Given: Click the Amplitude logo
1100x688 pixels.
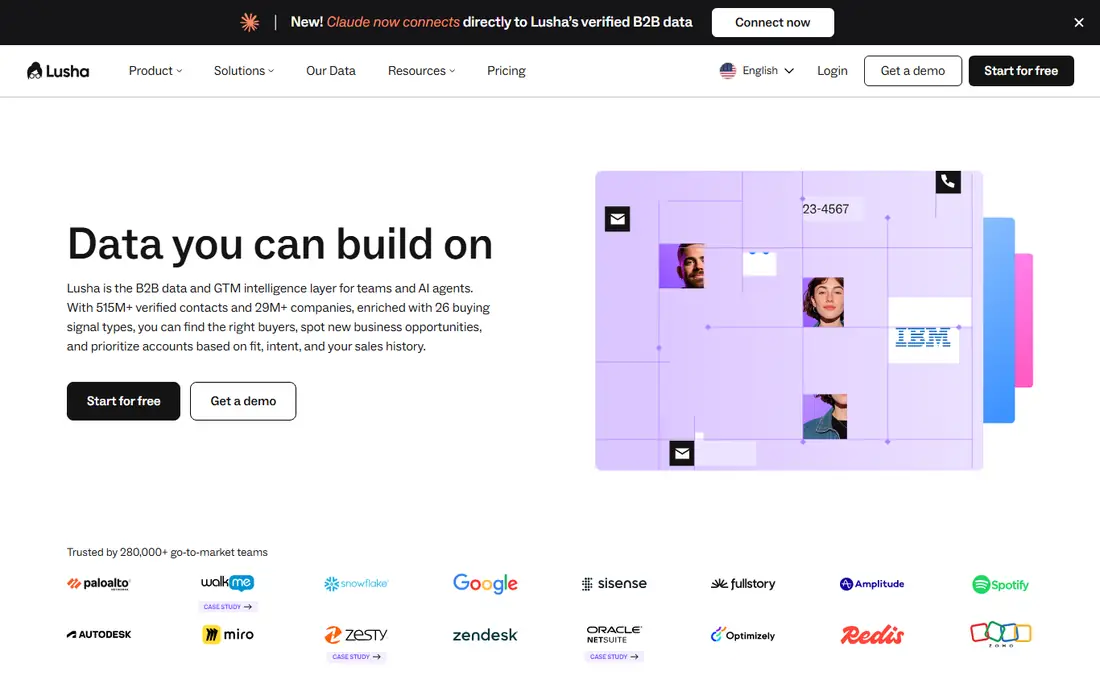Looking at the screenshot, I should (871, 584).
